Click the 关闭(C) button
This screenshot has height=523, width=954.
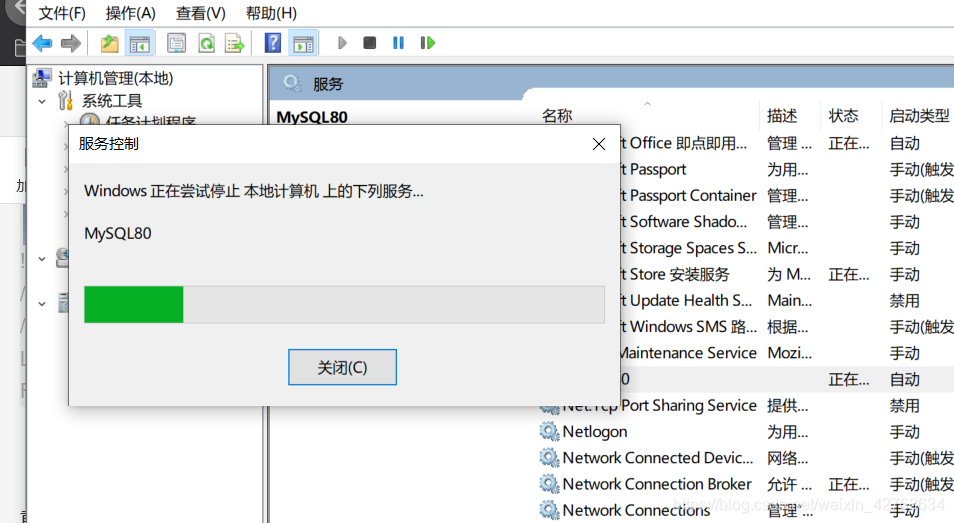[343, 367]
